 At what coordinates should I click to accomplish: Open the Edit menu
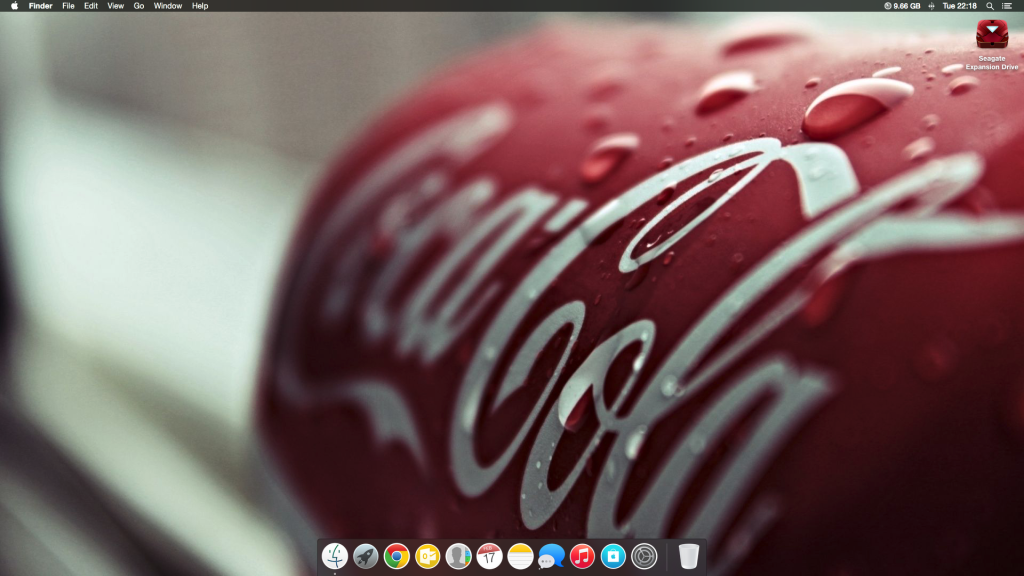pyautogui.click(x=91, y=6)
